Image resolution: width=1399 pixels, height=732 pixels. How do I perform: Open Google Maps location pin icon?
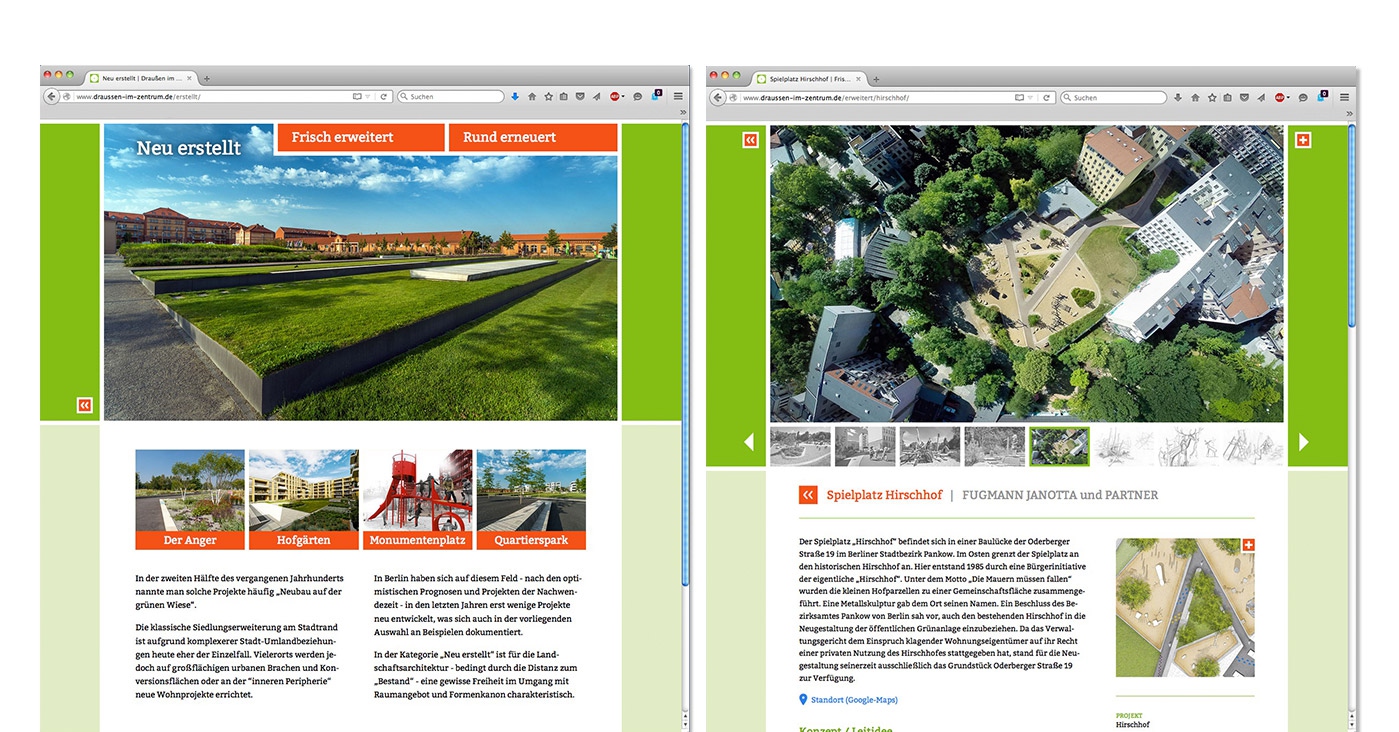803,700
